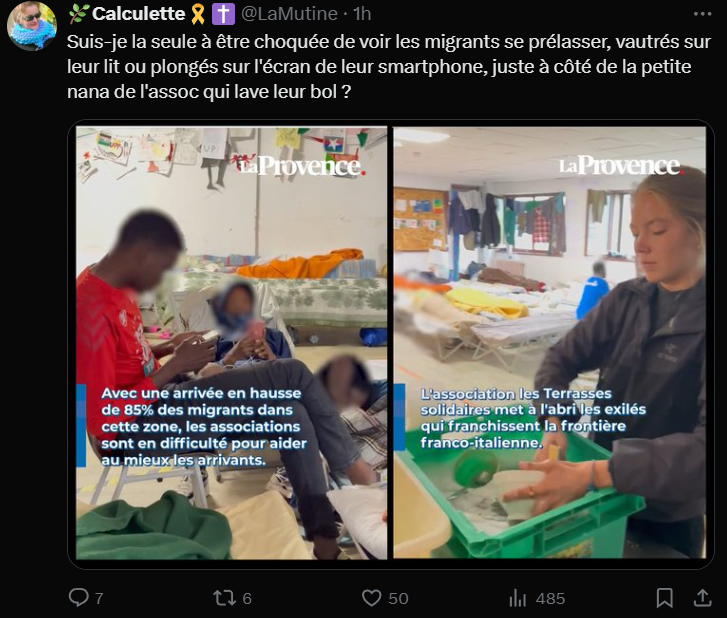Click the purple cross badge emoji
Image resolution: width=727 pixels, height=618 pixels.
point(223,14)
